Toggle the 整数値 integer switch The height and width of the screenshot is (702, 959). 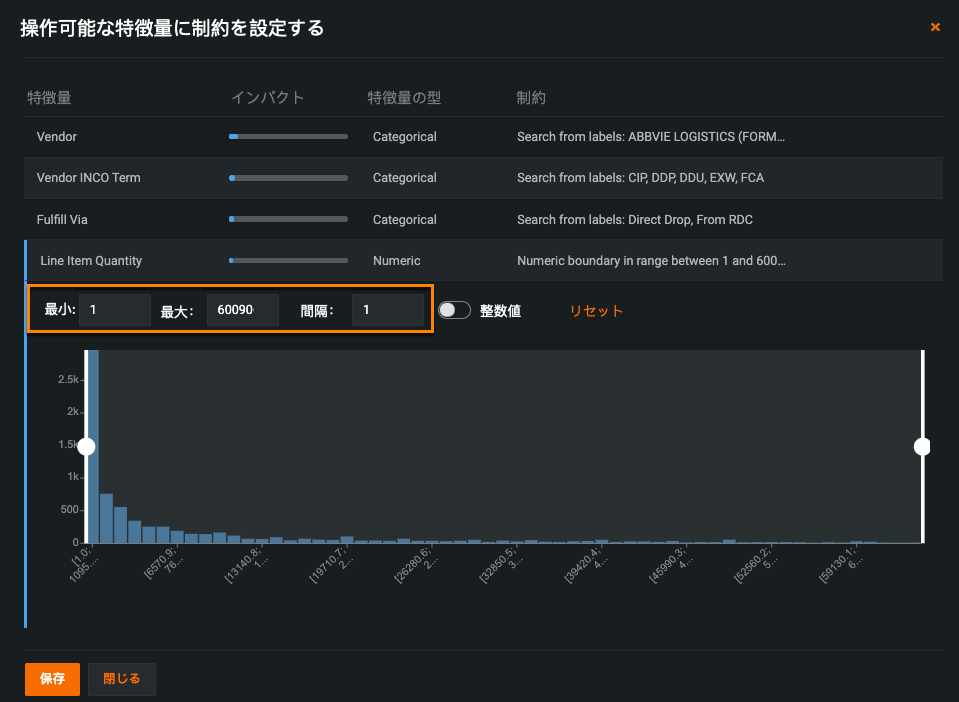tap(454, 311)
